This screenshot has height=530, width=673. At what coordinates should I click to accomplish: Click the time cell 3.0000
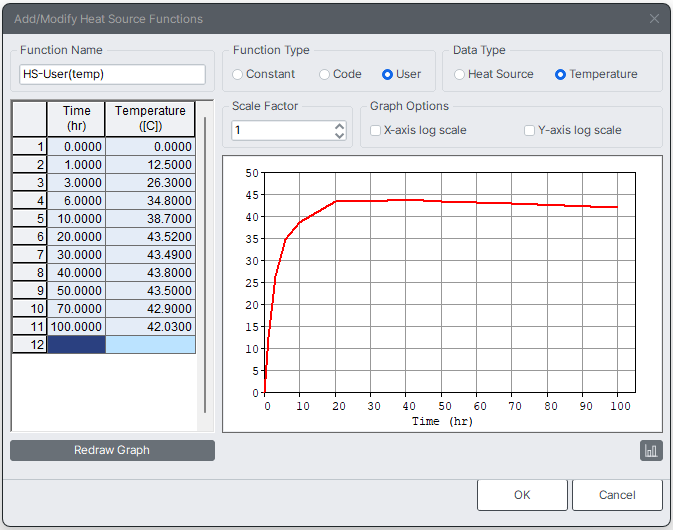[76, 182]
